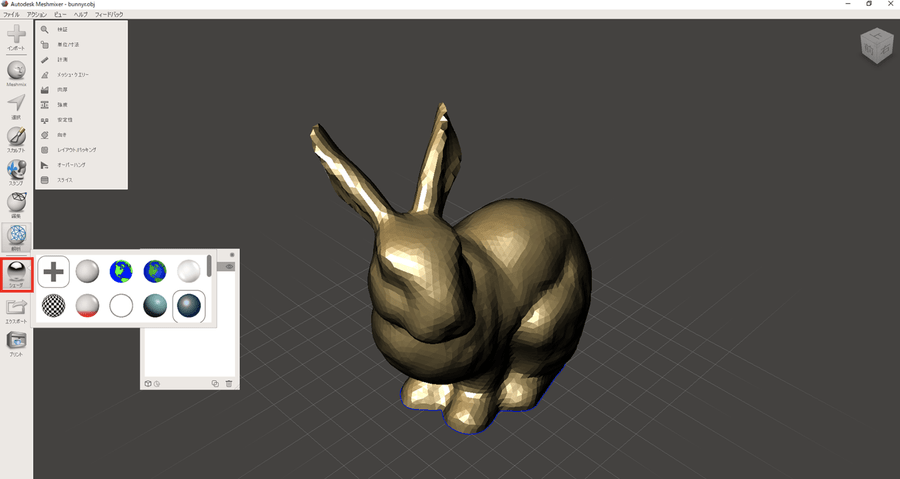
Task: Open the ビュー (View) menu
Action: (x=60, y=15)
